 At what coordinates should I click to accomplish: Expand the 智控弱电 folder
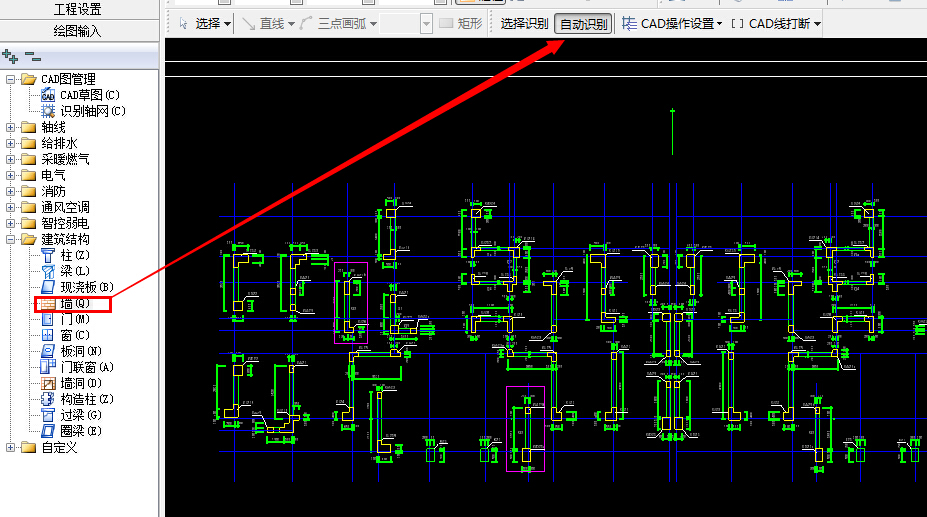pos(10,223)
